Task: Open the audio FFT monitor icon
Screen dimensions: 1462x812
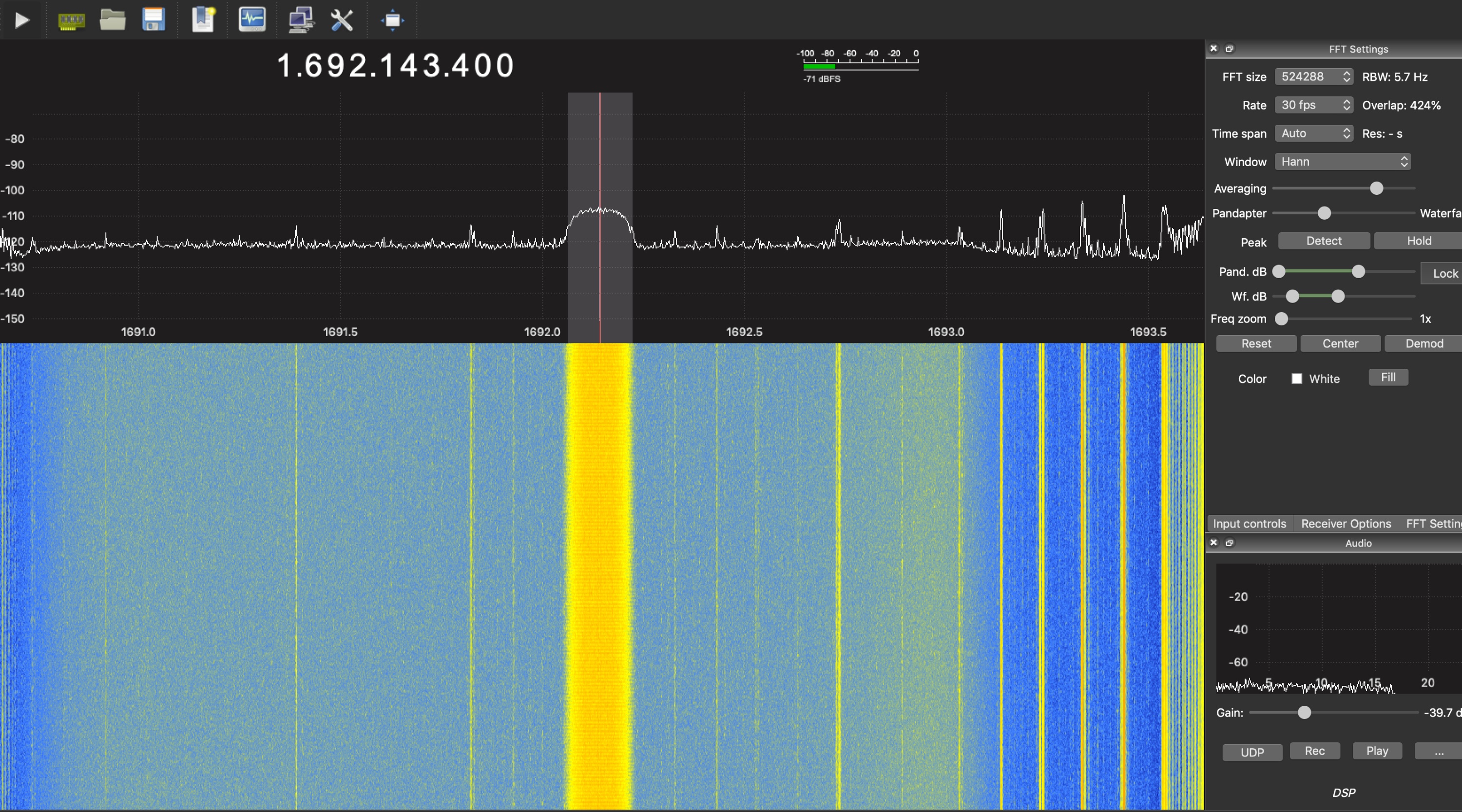Action: 252,20
